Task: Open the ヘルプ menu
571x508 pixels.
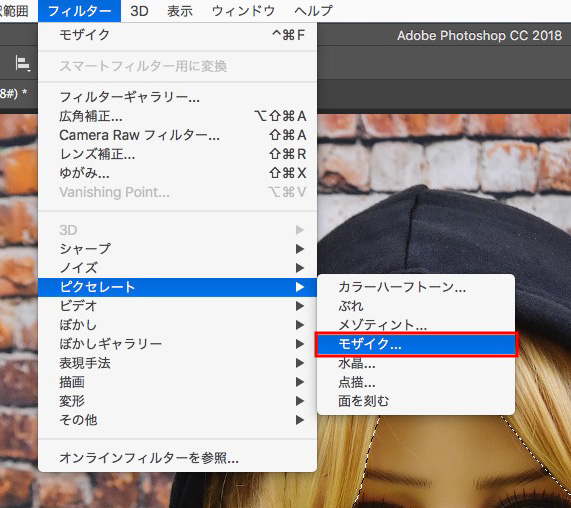Action: pos(313,11)
